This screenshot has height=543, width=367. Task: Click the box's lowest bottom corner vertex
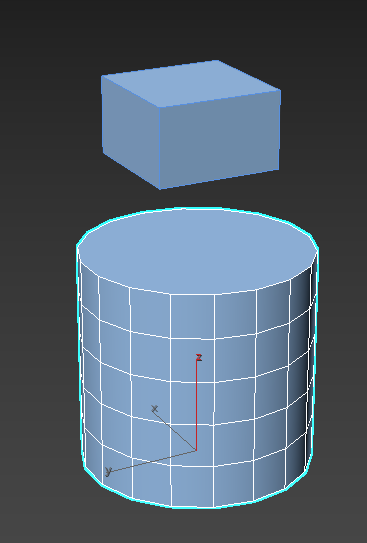(160, 189)
